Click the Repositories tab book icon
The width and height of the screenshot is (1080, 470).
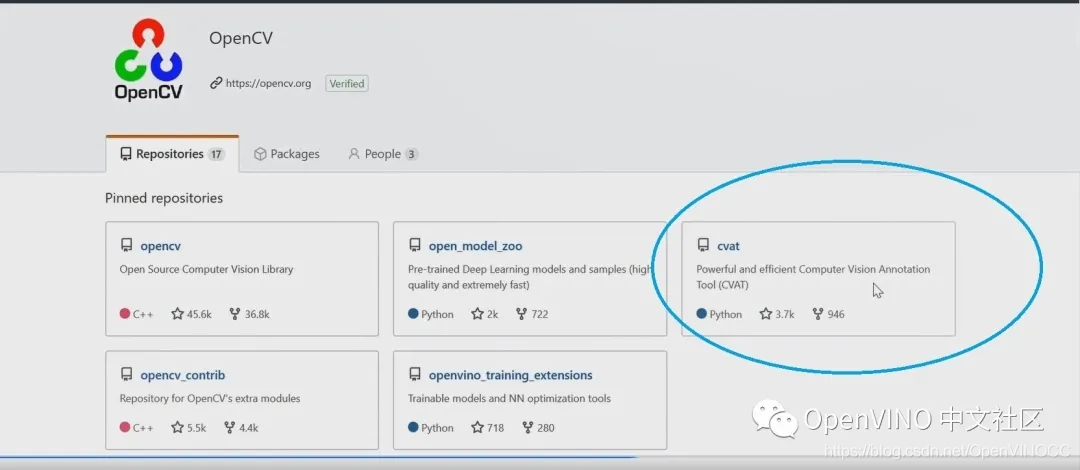pos(125,154)
